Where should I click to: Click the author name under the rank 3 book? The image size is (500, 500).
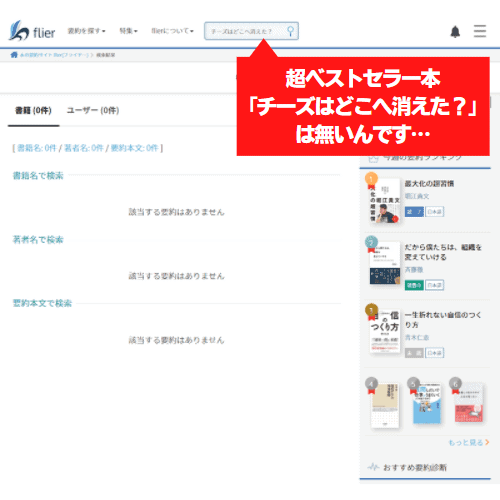point(417,337)
